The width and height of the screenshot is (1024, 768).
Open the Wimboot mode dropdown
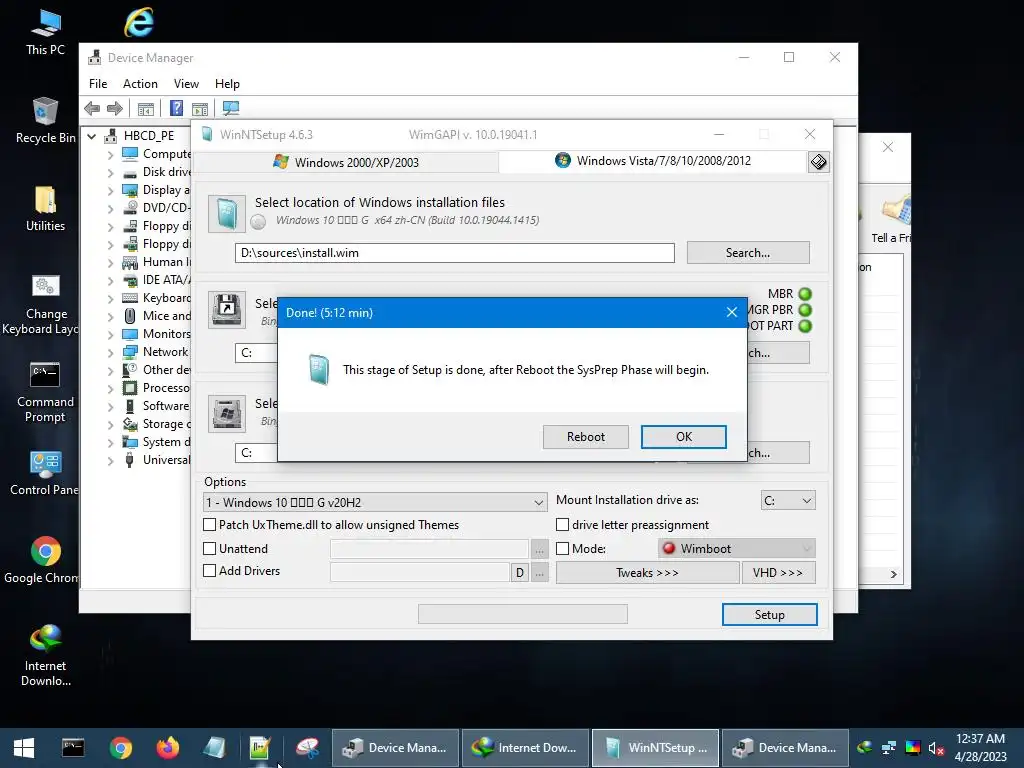[x=737, y=549]
